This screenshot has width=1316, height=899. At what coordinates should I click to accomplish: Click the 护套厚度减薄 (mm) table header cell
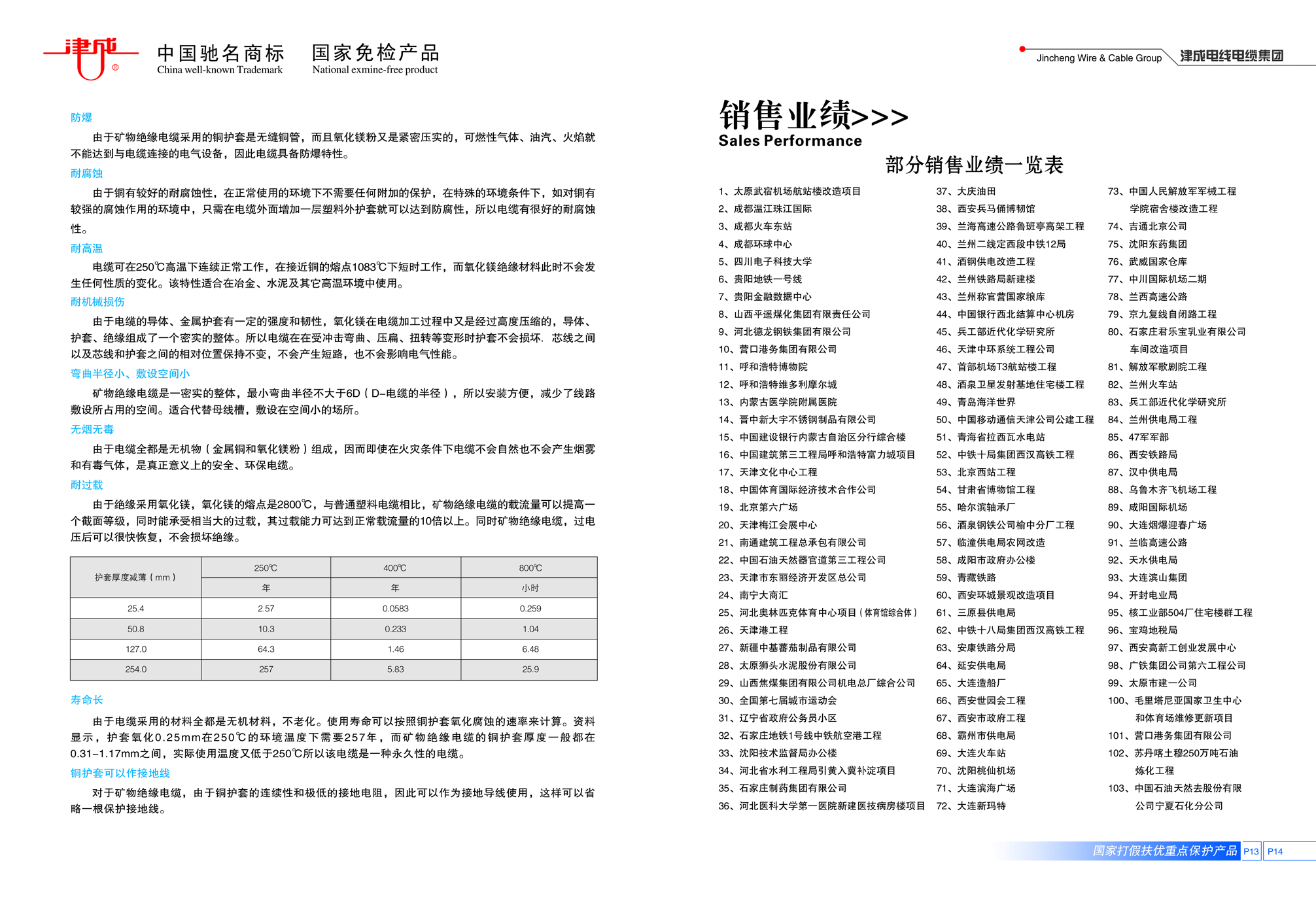pos(135,577)
